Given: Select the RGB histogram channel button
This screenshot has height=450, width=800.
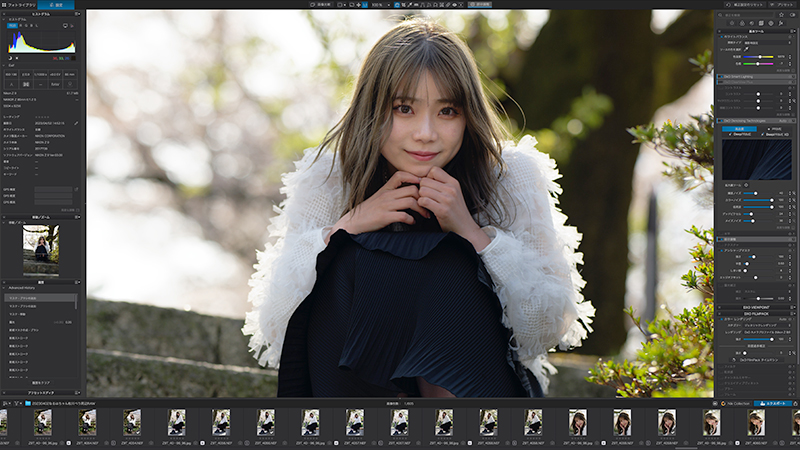Looking at the screenshot, I should tap(13, 26).
